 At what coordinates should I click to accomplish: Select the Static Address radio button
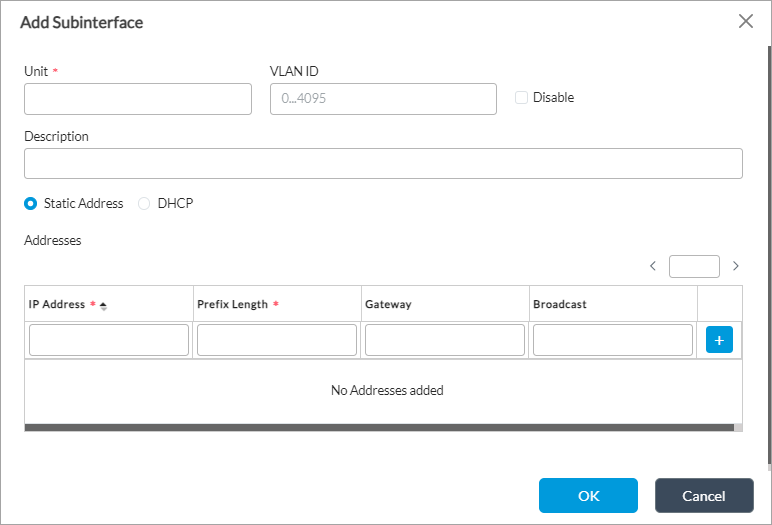(x=31, y=203)
